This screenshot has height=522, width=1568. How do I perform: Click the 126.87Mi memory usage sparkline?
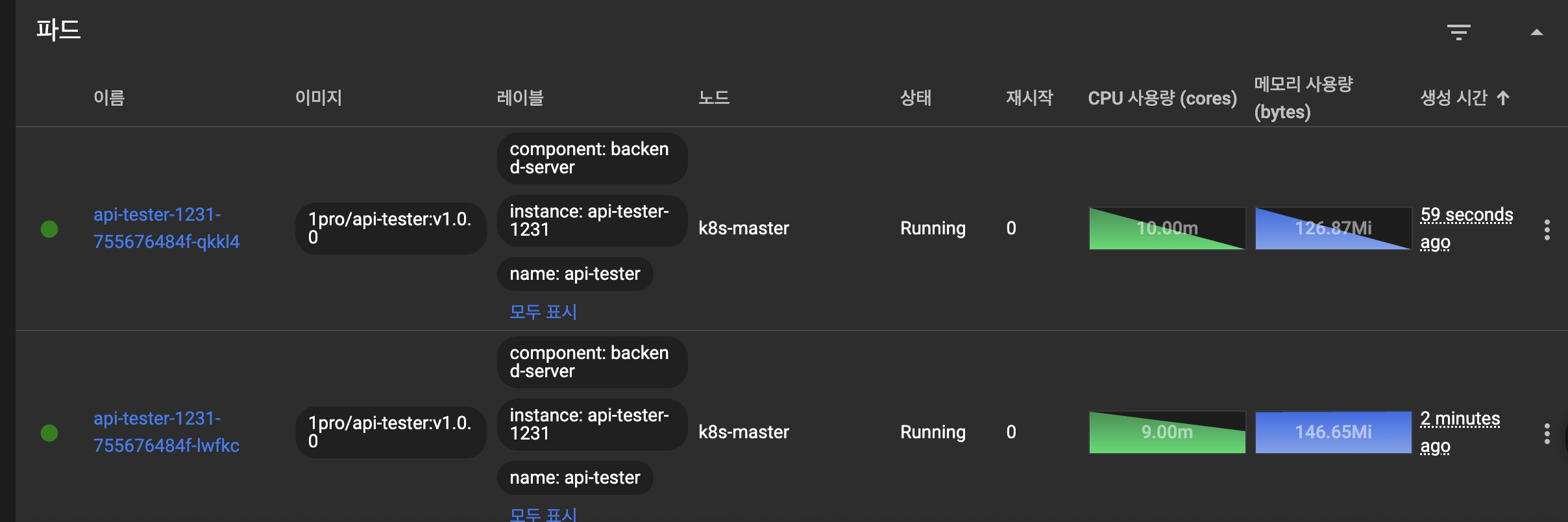point(1333,229)
